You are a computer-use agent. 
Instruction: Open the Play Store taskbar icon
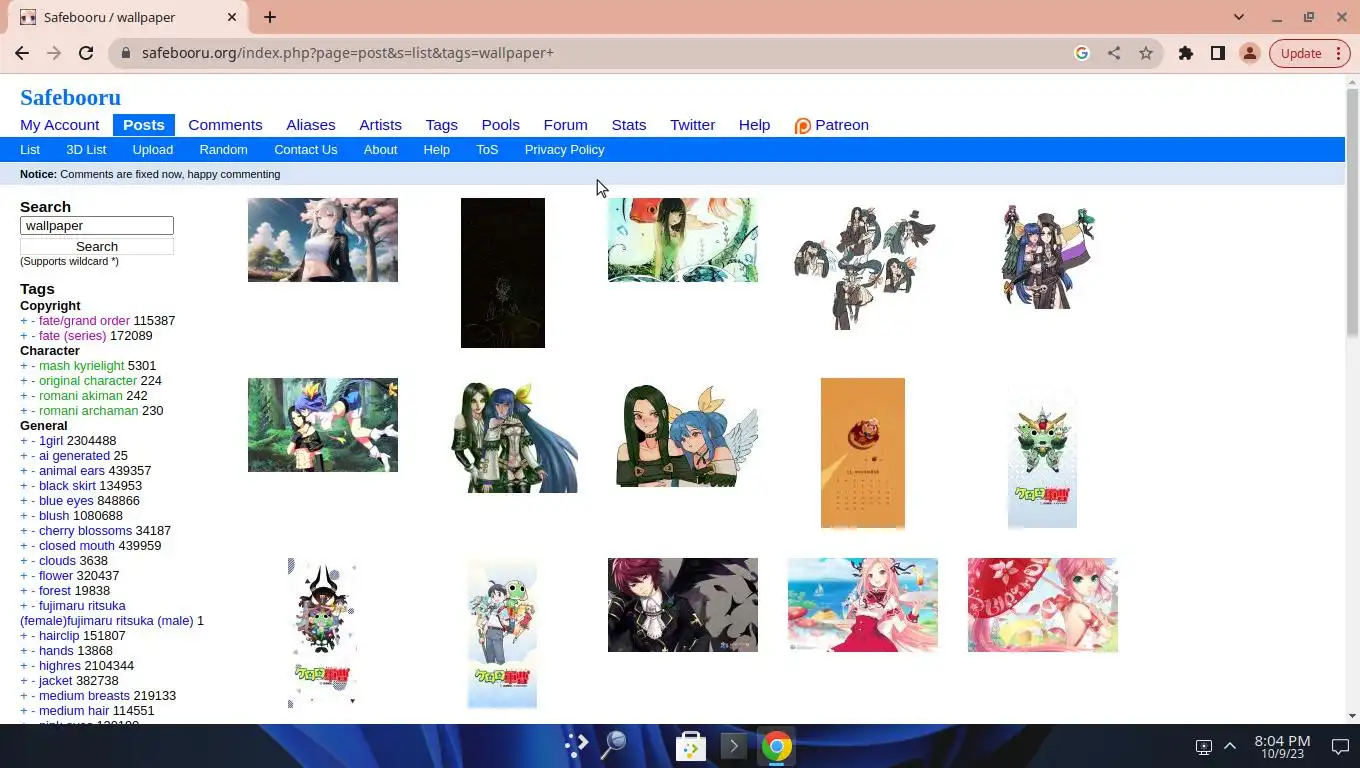(691, 746)
